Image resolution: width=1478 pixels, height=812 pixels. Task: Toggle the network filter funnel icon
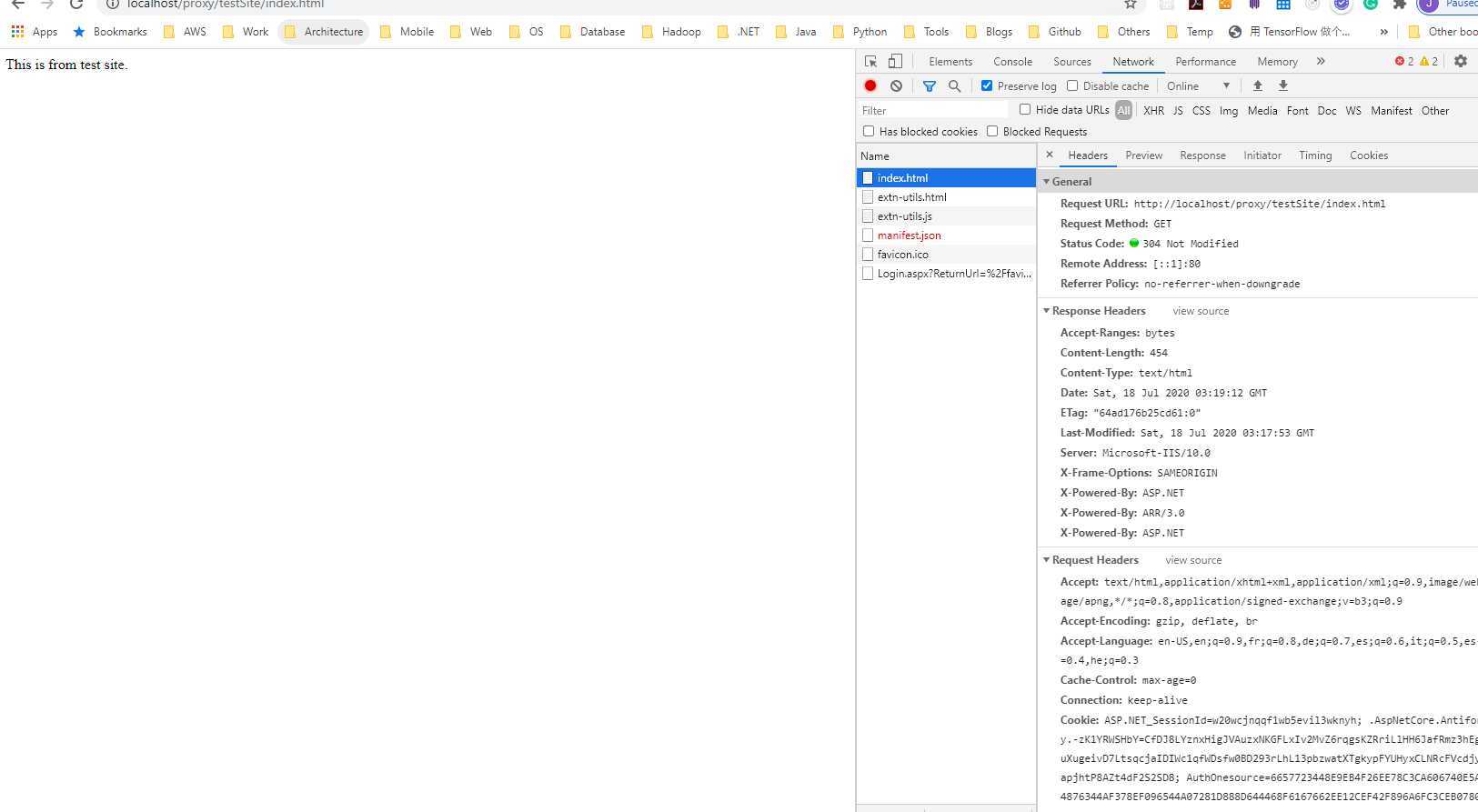click(929, 85)
